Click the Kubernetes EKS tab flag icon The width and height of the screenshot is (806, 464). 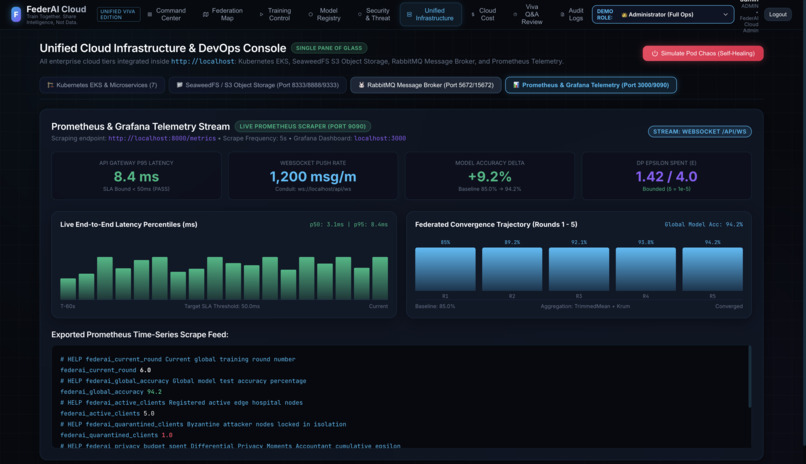[50, 85]
